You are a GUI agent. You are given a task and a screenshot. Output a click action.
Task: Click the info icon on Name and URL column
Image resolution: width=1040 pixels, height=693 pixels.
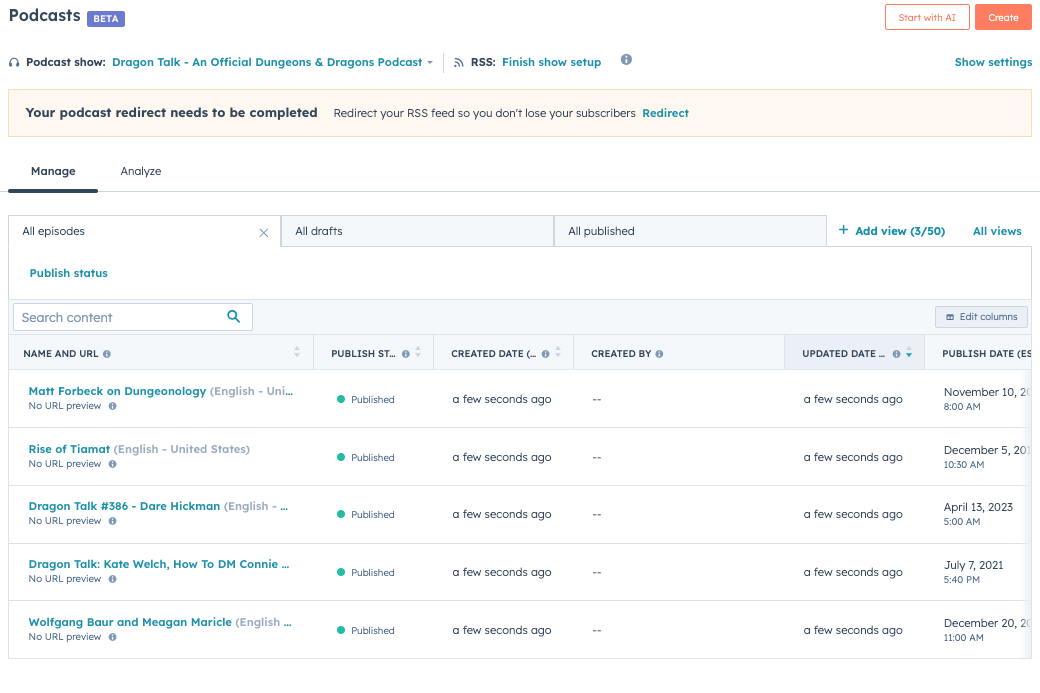pyautogui.click(x=107, y=354)
